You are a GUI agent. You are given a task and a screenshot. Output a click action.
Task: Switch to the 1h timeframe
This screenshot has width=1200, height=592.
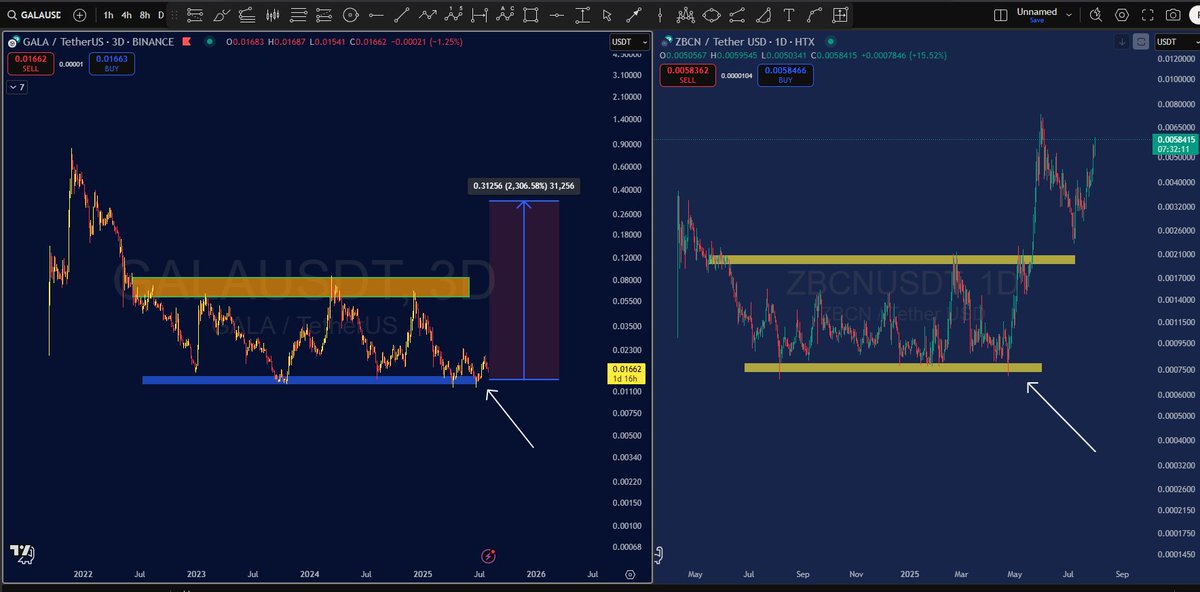(108, 15)
